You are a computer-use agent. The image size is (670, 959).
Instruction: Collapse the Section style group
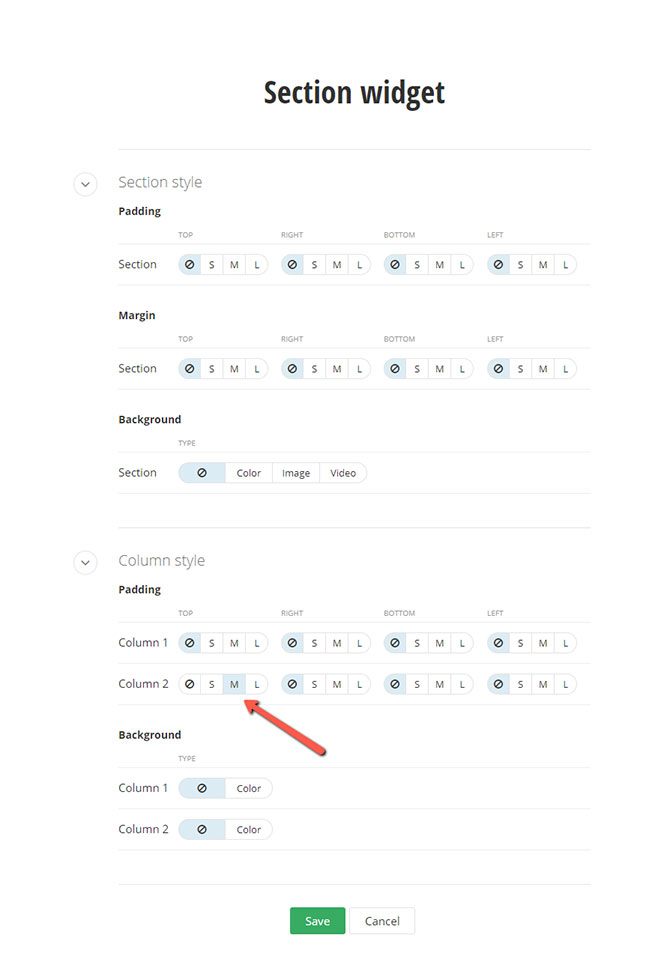click(85, 184)
